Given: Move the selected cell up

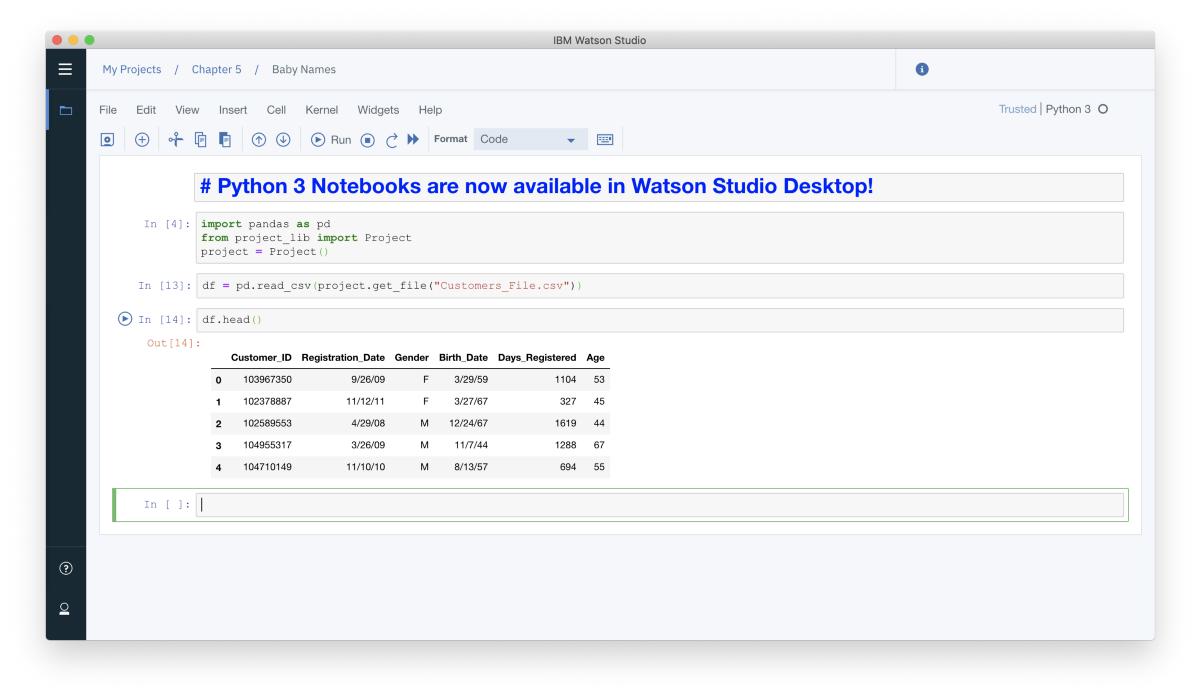Looking at the screenshot, I should tap(260, 139).
